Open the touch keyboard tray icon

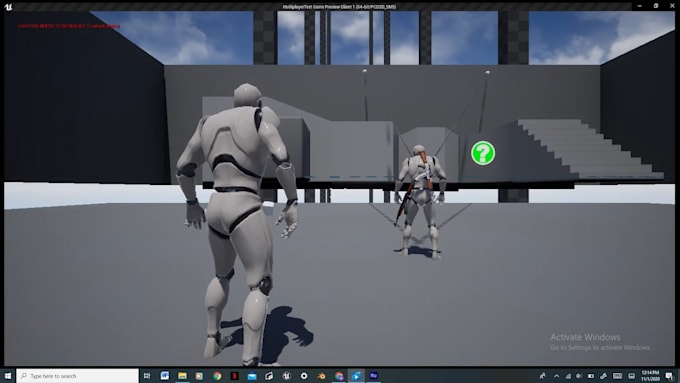pos(618,376)
